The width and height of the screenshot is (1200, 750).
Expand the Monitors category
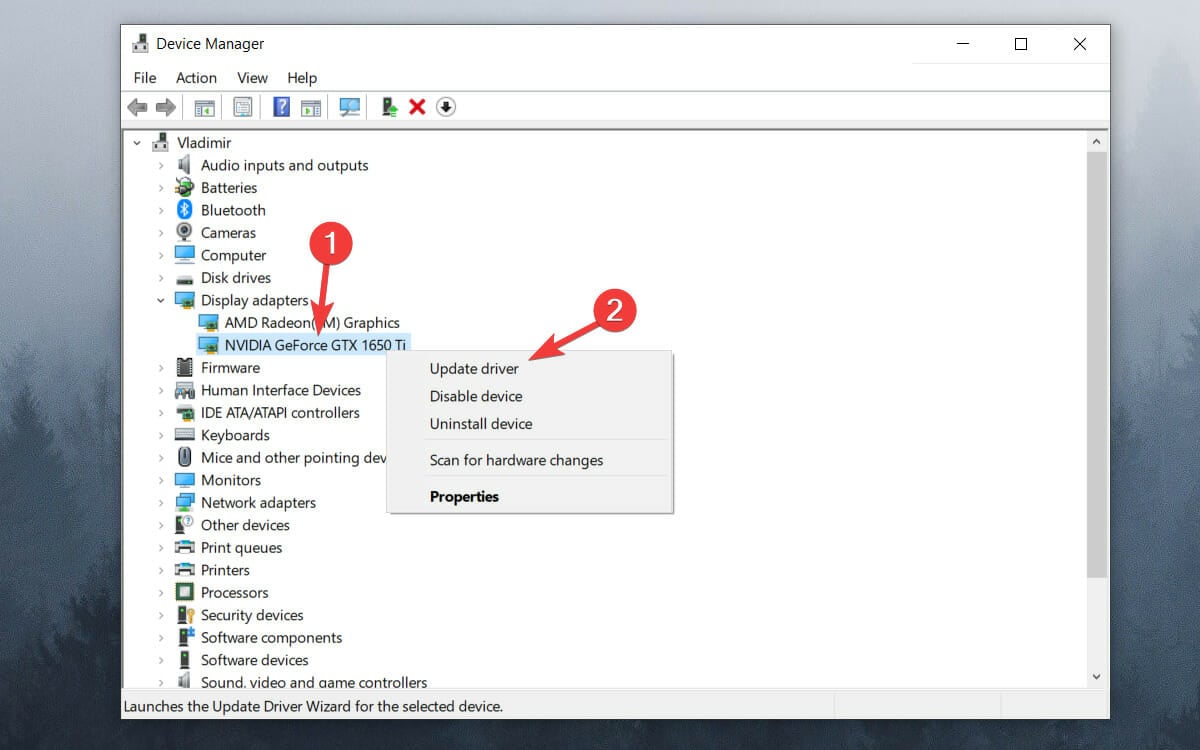[x=160, y=480]
